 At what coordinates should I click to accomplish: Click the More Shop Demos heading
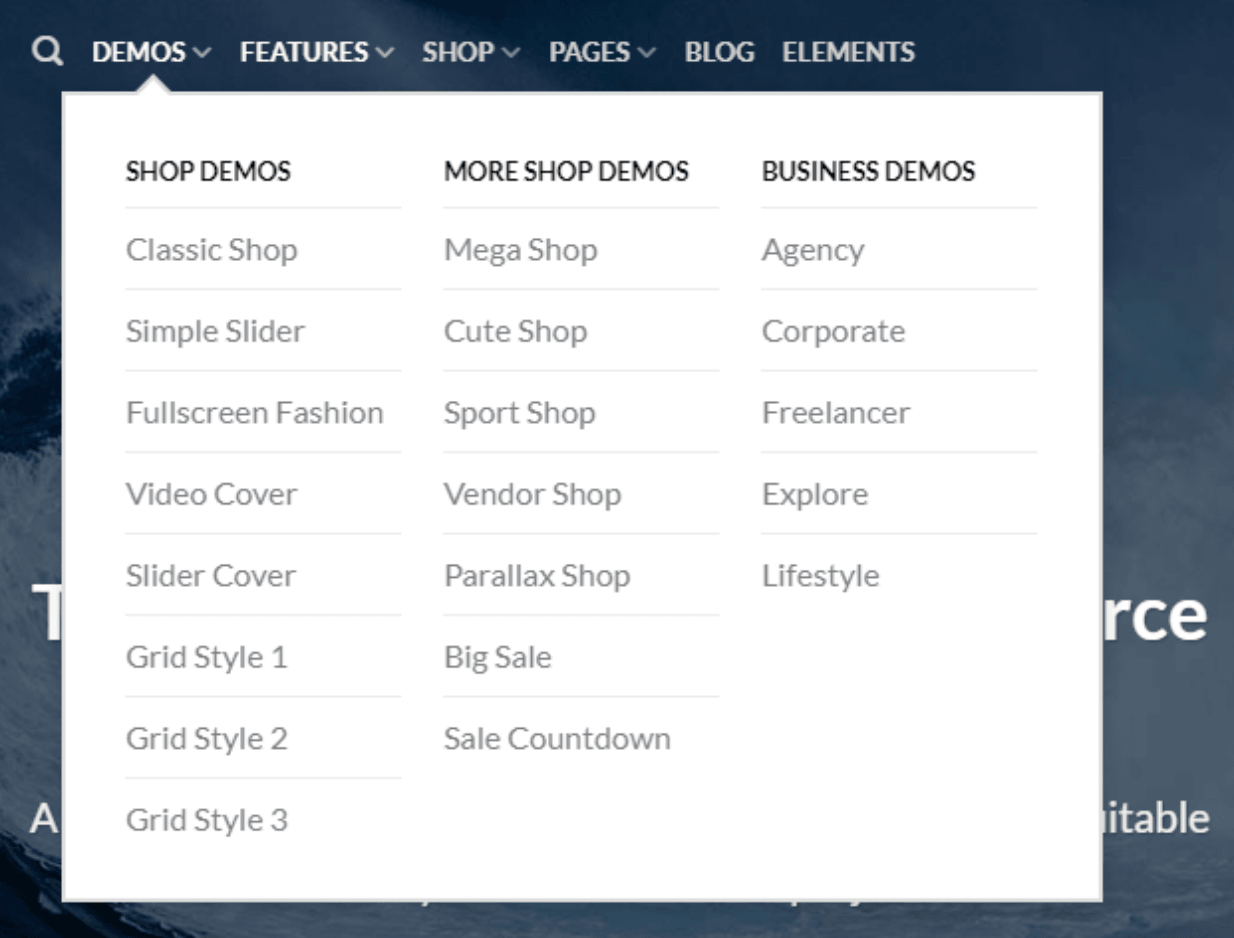(566, 171)
